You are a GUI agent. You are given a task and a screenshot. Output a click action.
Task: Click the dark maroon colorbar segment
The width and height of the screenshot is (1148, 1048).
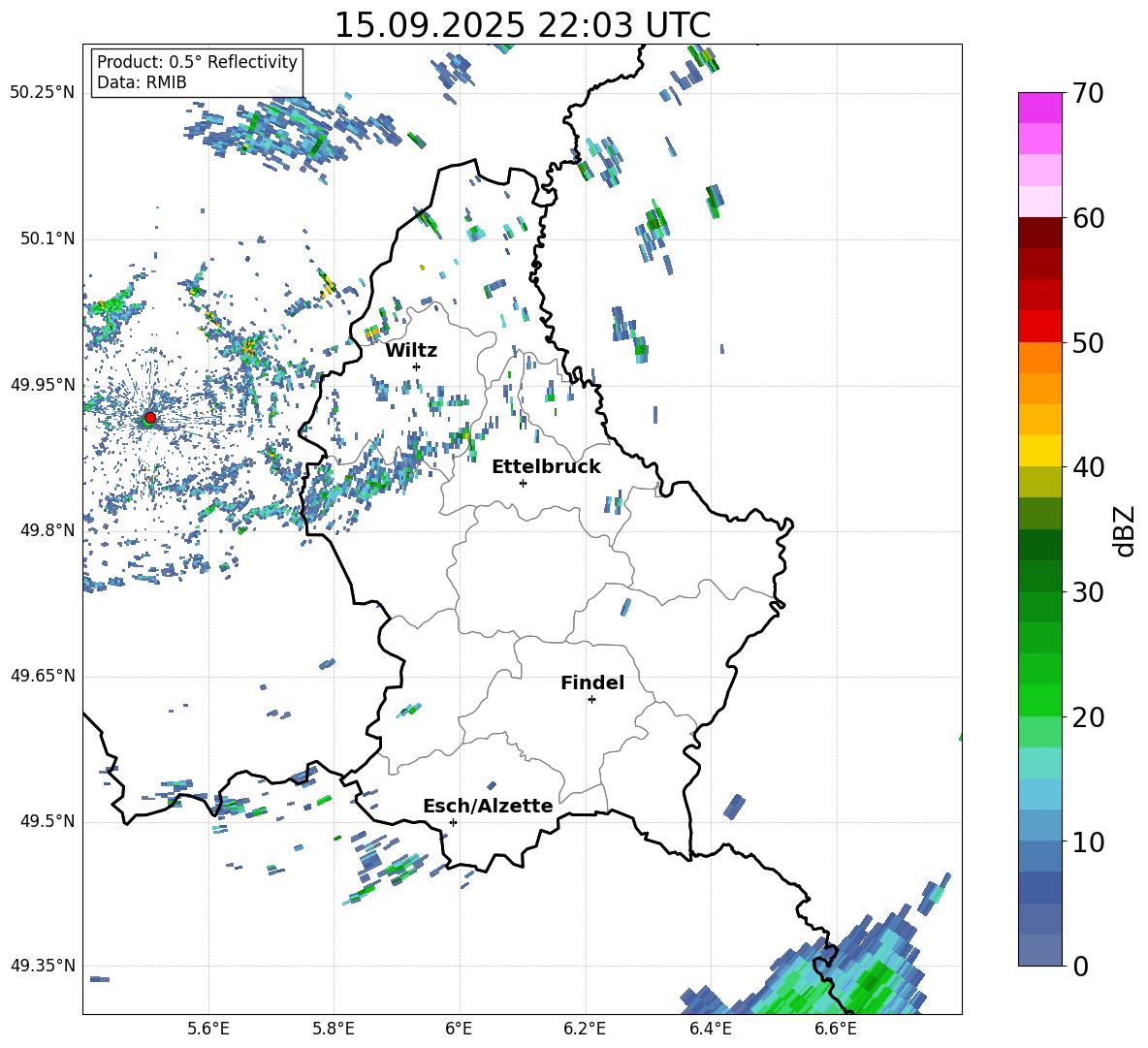[1040, 233]
